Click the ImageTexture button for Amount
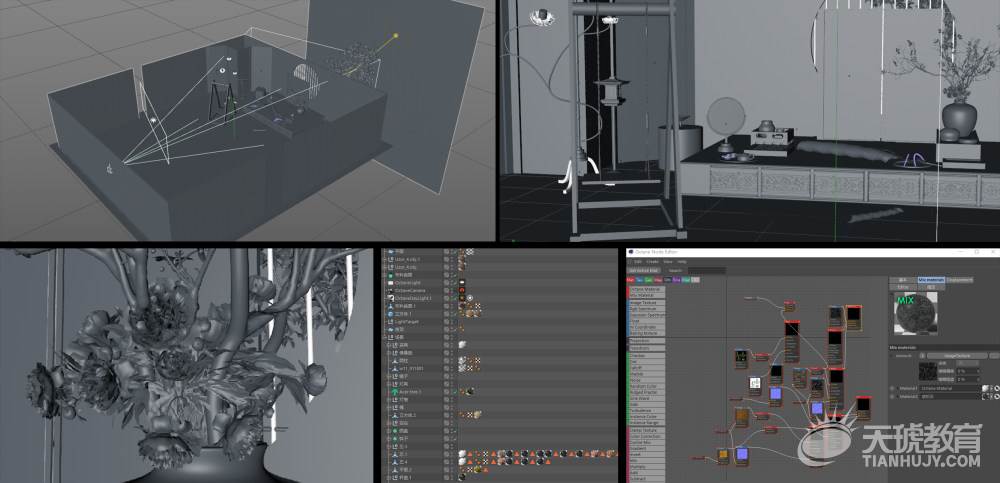 coord(957,356)
